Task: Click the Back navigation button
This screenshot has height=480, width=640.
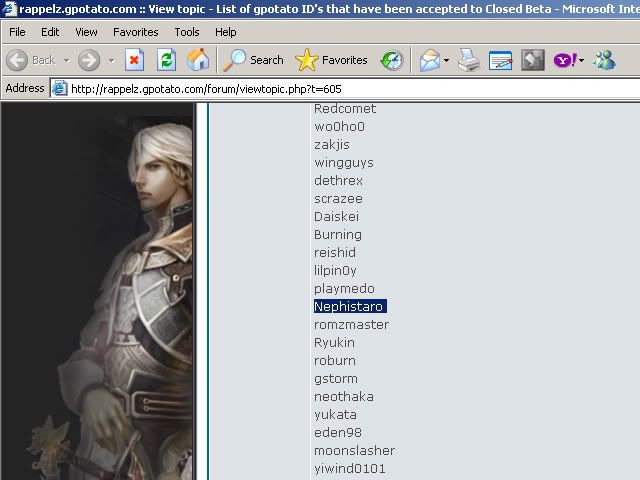Action: coord(30,60)
